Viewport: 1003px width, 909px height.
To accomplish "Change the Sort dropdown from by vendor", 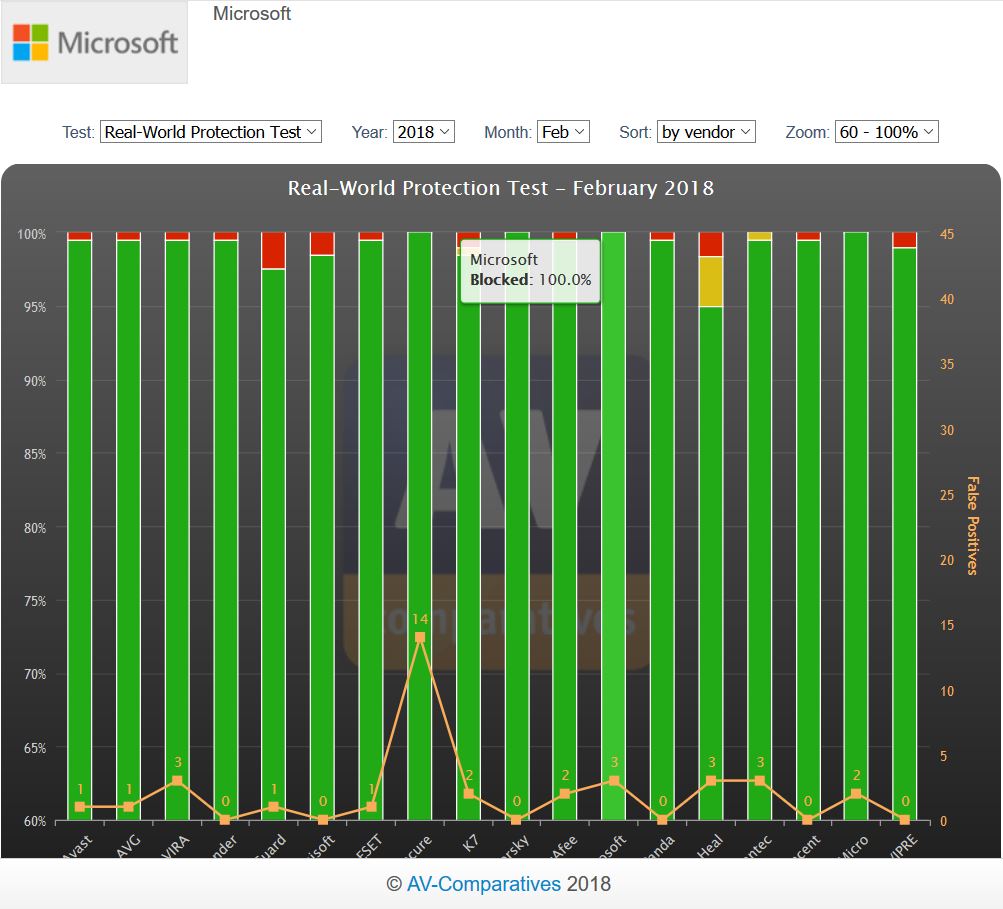I will tap(706, 132).
